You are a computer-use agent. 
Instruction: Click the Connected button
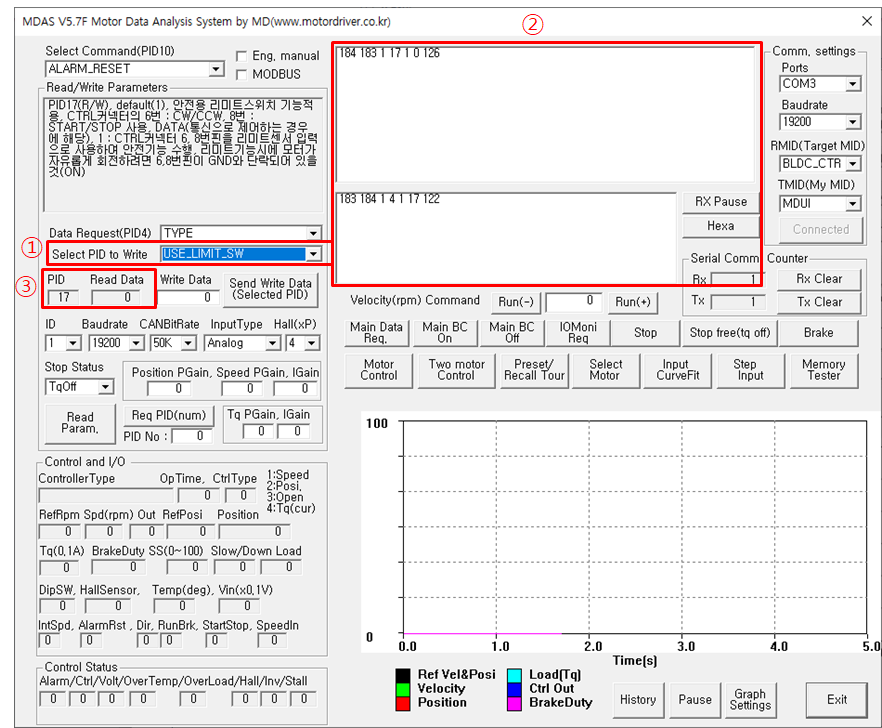pyautogui.click(x=821, y=230)
